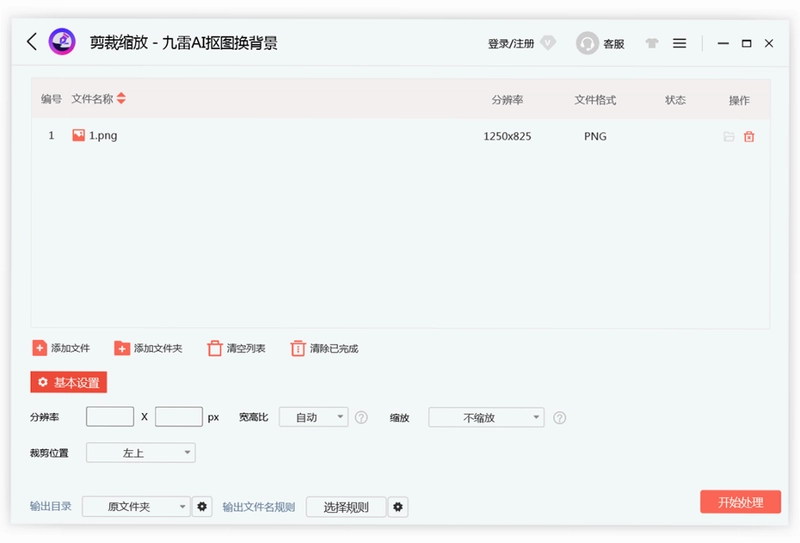Viewport: 800px width, 543px height.
Task: Click 添加文件 add file button
Action: [61, 348]
